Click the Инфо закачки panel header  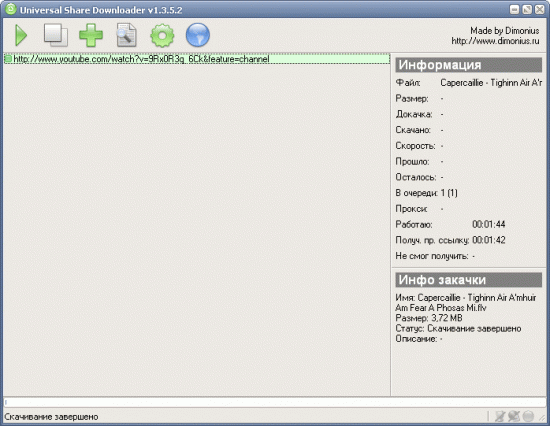(x=469, y=280)
